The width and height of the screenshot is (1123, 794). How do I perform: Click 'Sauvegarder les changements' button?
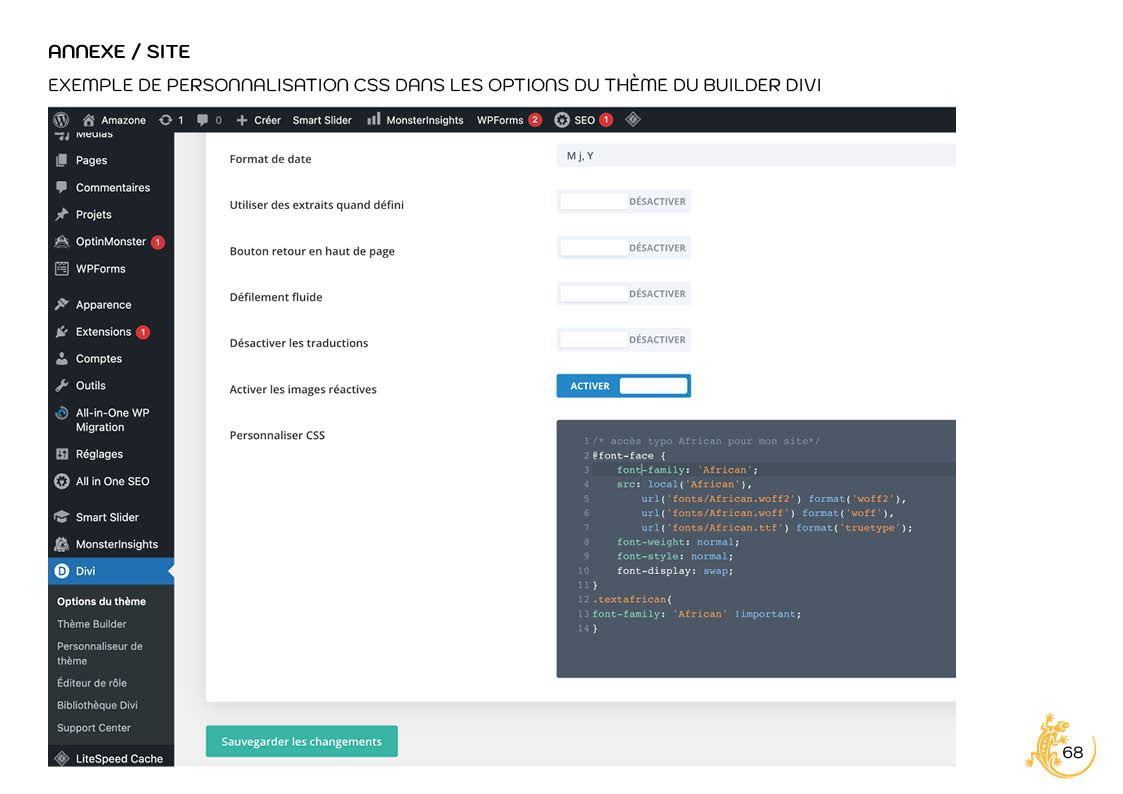pyautogui.click(x=302, y=741)
